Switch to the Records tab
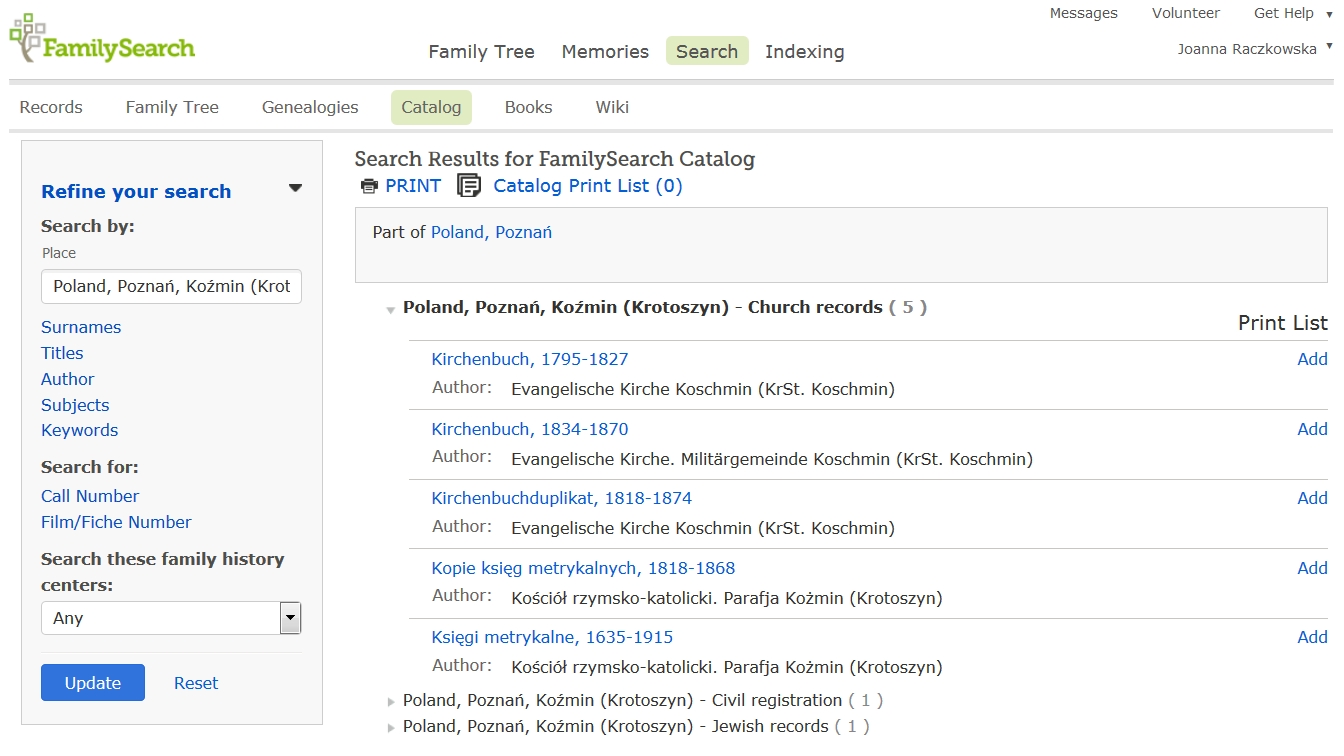Viewport: 1344px width, 756px height. pyautogui.click(x=51, y=107)
